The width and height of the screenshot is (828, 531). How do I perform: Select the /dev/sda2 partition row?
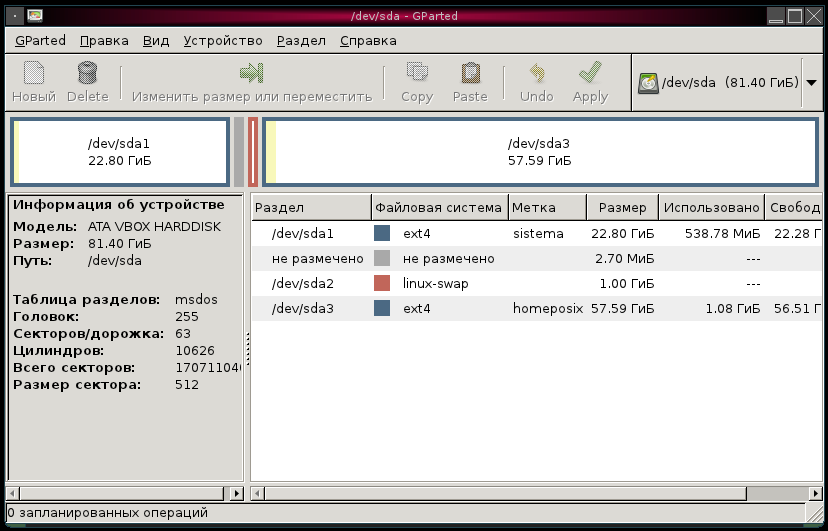(x=537, y=283)
